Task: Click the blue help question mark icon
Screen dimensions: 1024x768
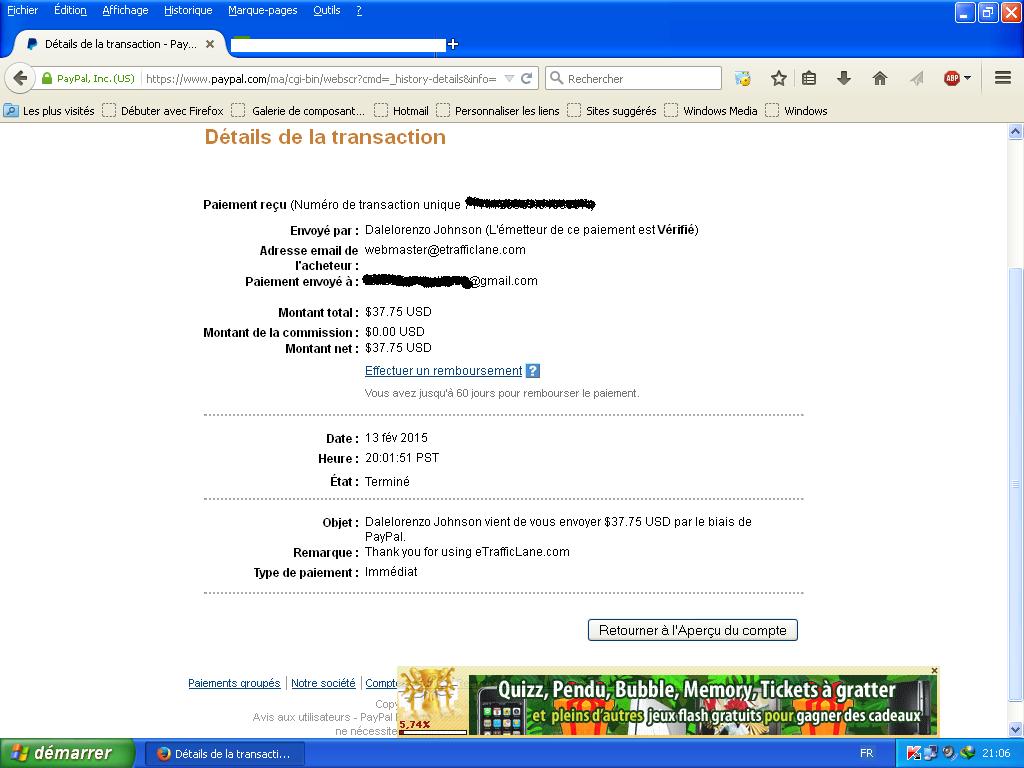Action: [x=533, y=371]
